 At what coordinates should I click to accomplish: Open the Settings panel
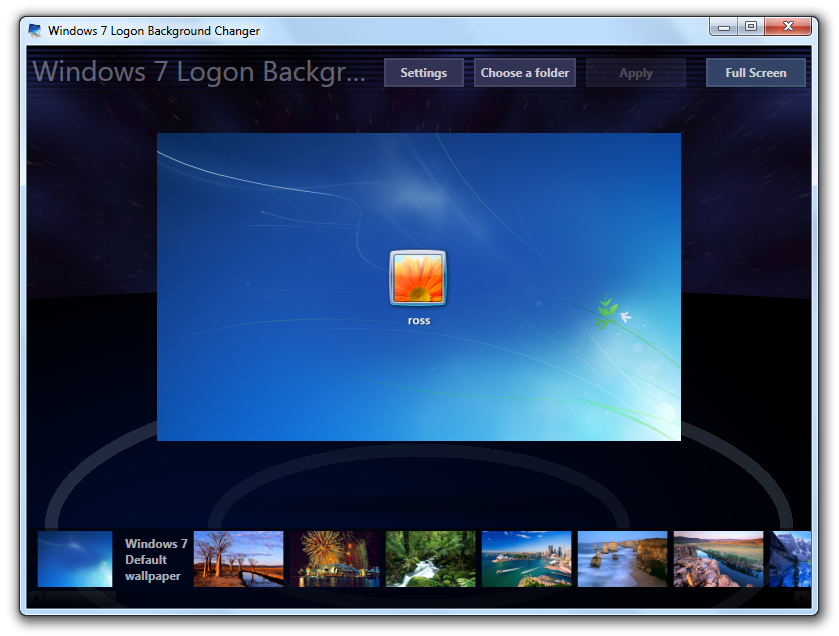pos(423,73)
